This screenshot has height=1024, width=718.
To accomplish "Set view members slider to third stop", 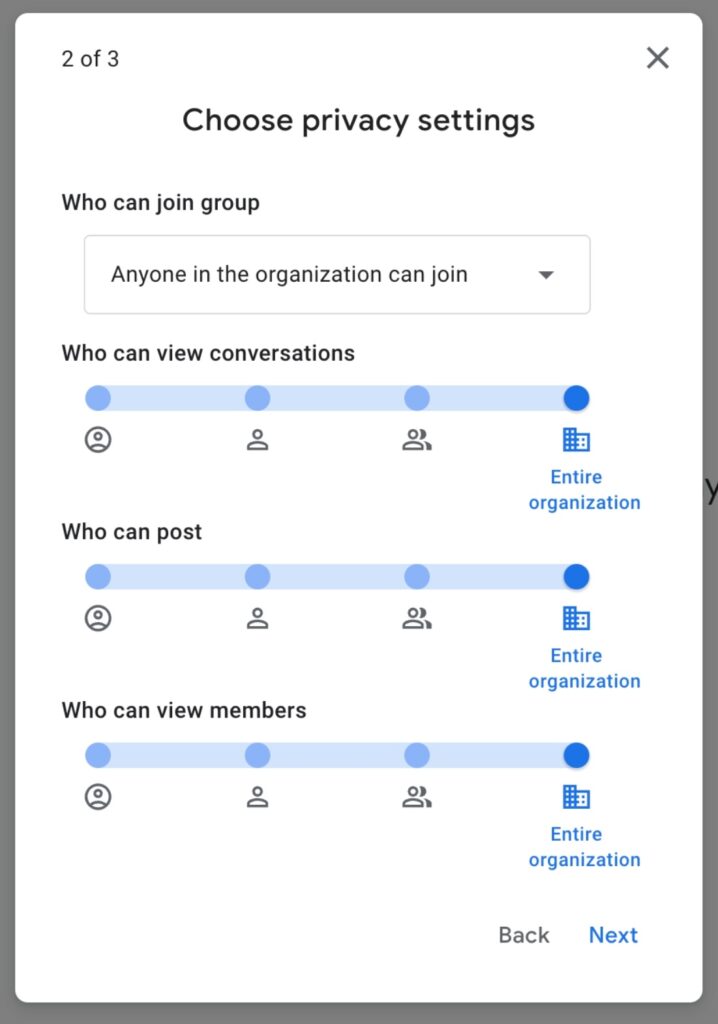I will click(416, 755).
